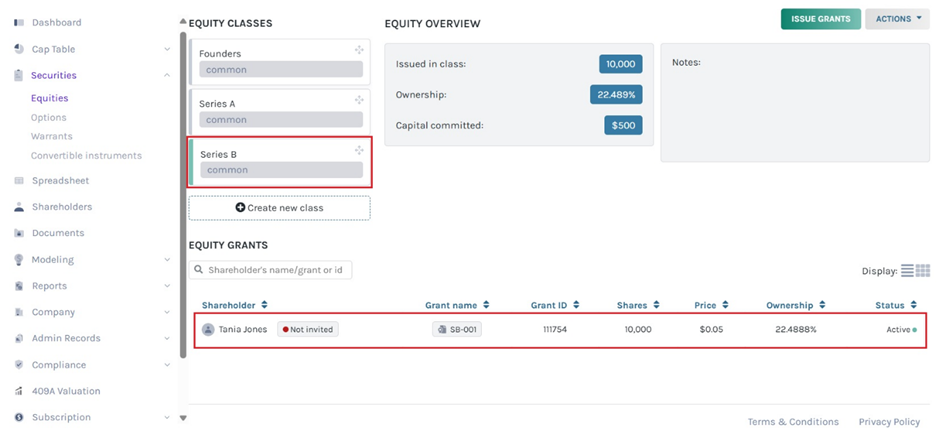Viewport: 939px width, 438px height.
Task: Open Terms & Conditions link
Action: tap(793, 422)
